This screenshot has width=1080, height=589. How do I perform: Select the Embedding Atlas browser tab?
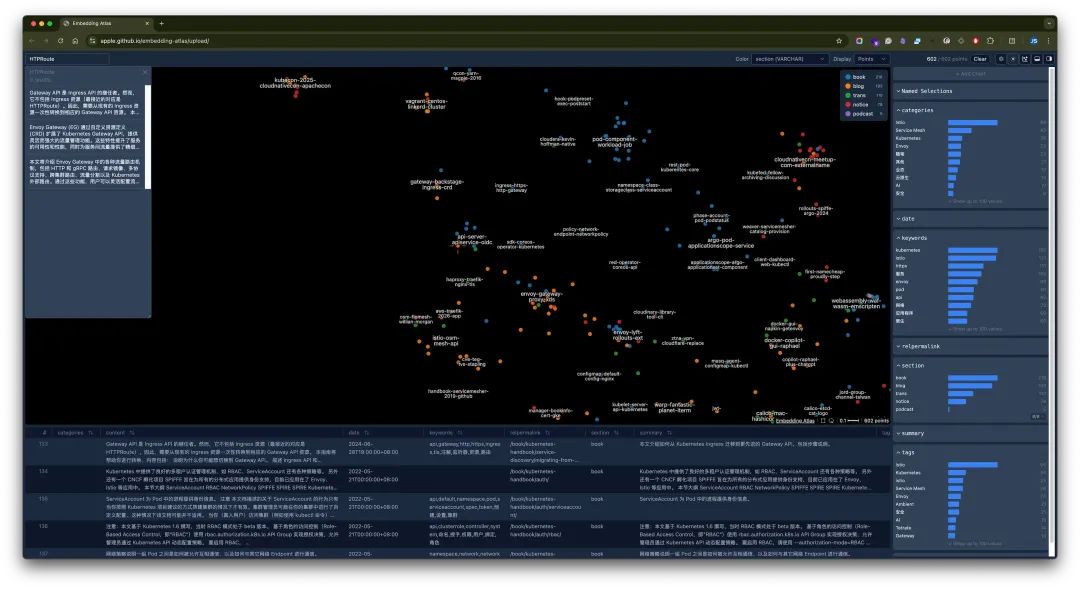coord(105,23)
